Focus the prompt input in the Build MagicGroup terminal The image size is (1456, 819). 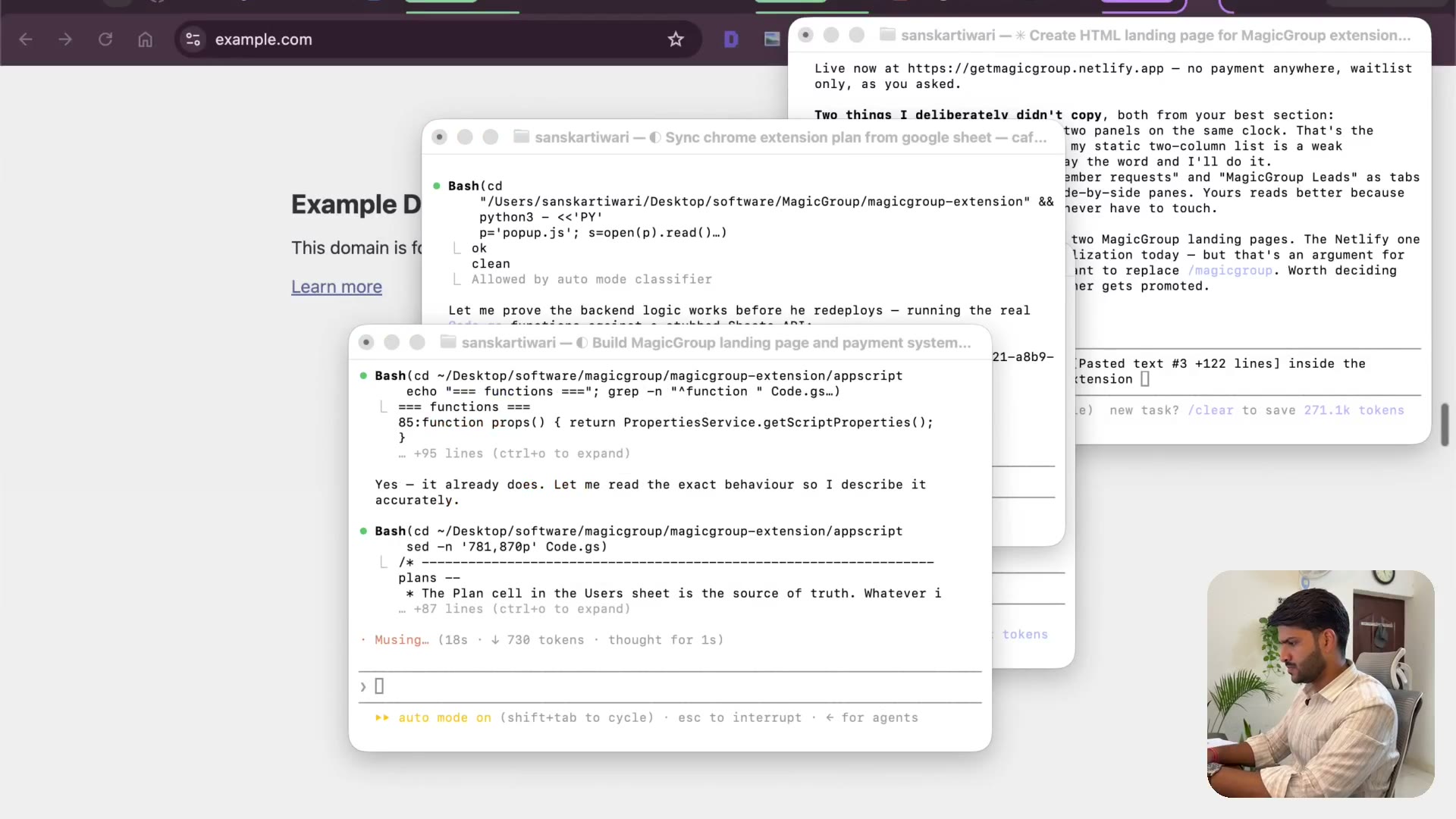(670, 686)
